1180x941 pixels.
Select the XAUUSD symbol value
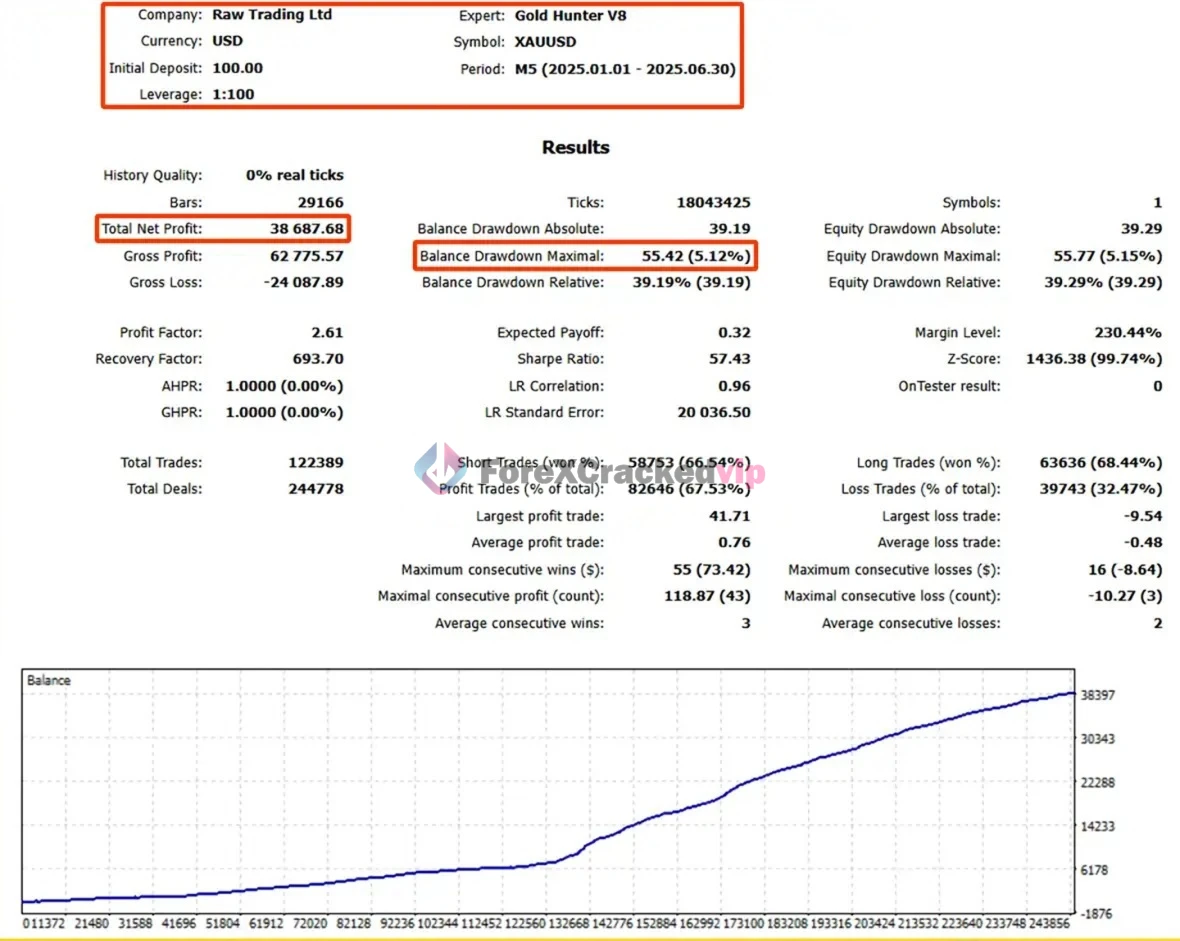point(545,42)
